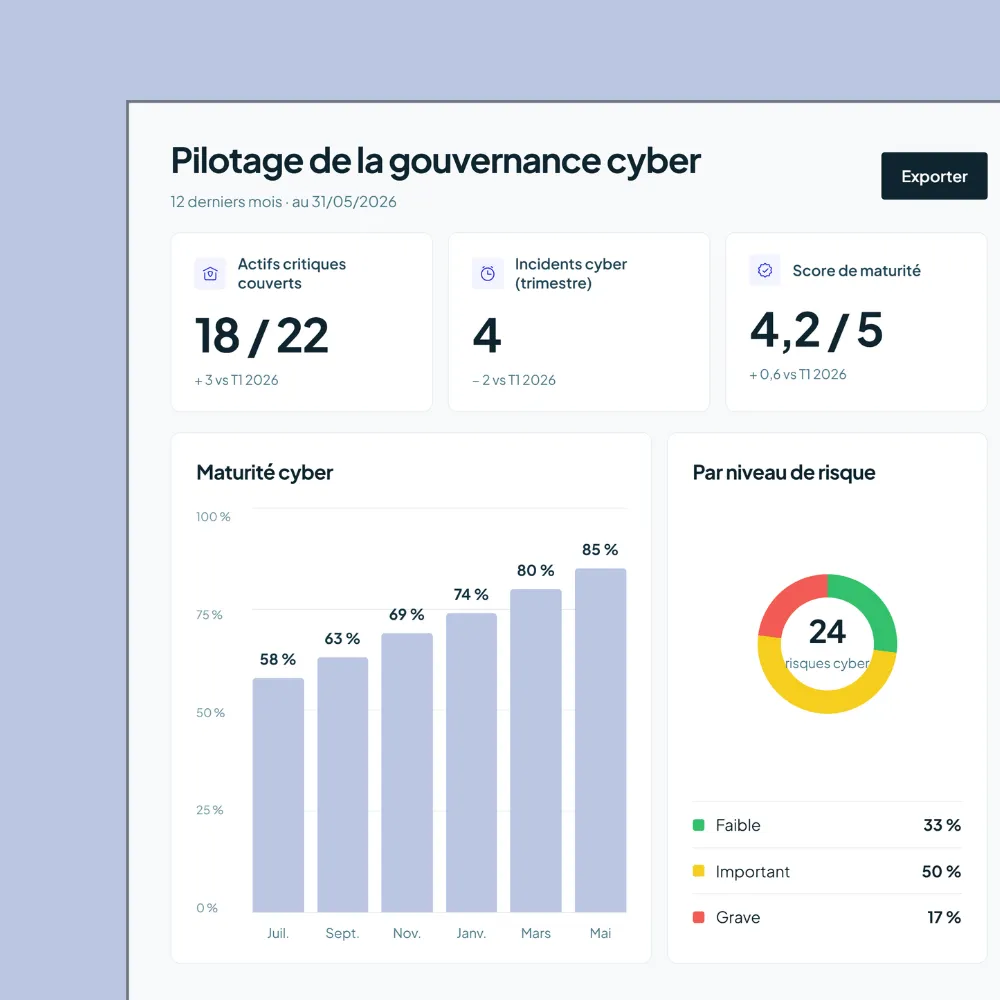Click the 'Score de maturité' label

tap(857, 270)
